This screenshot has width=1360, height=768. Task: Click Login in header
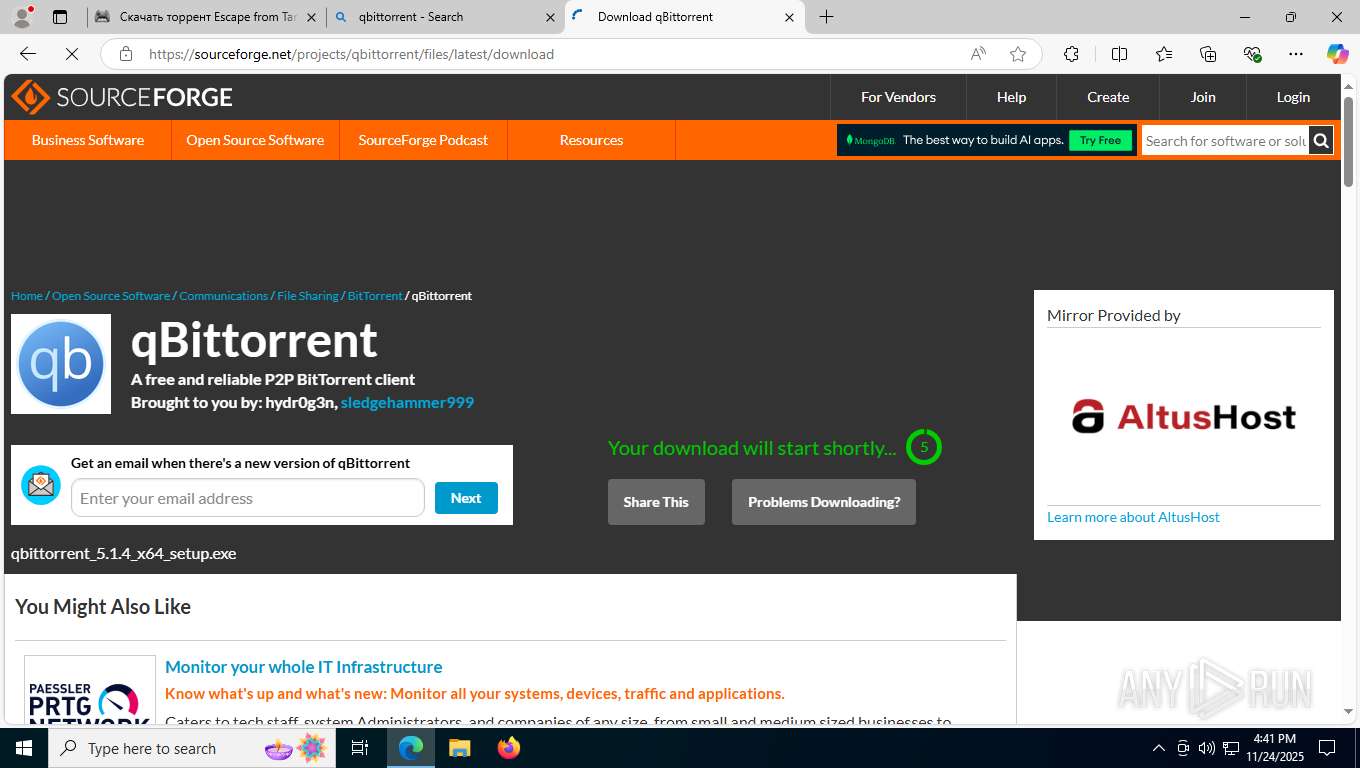tap(1293, 97)
